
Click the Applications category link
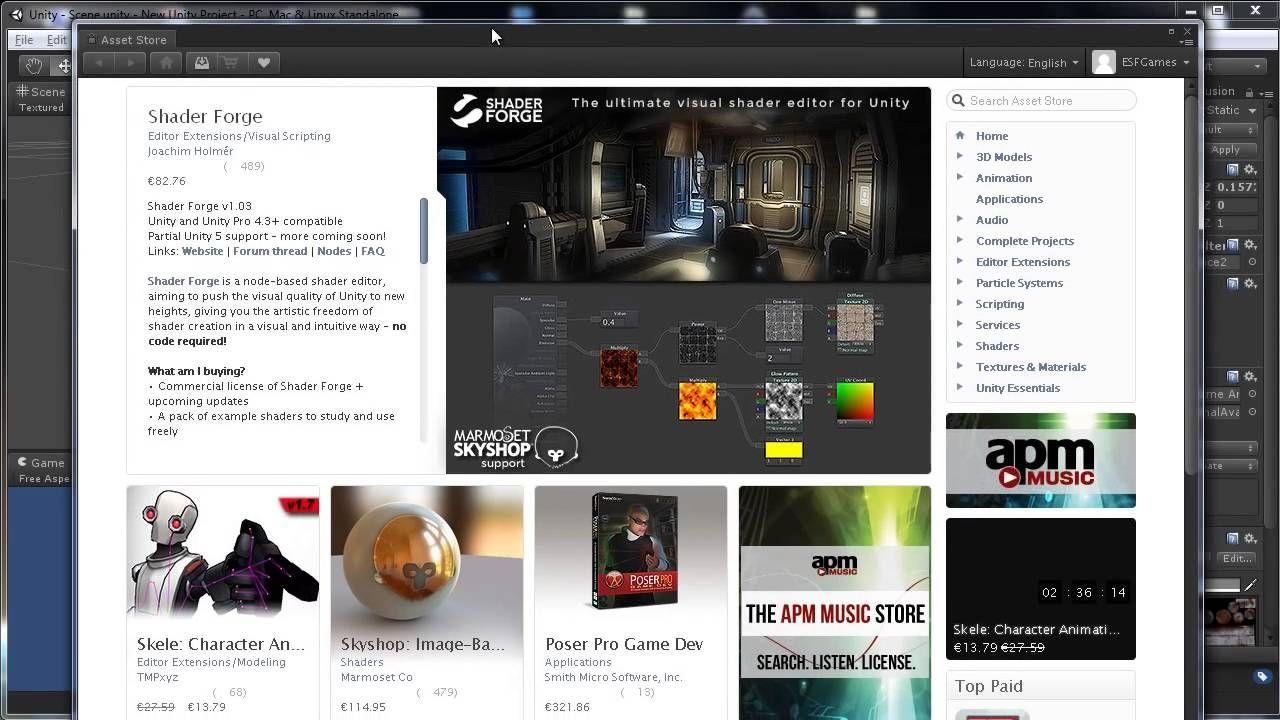click(x=1009, y=199)
